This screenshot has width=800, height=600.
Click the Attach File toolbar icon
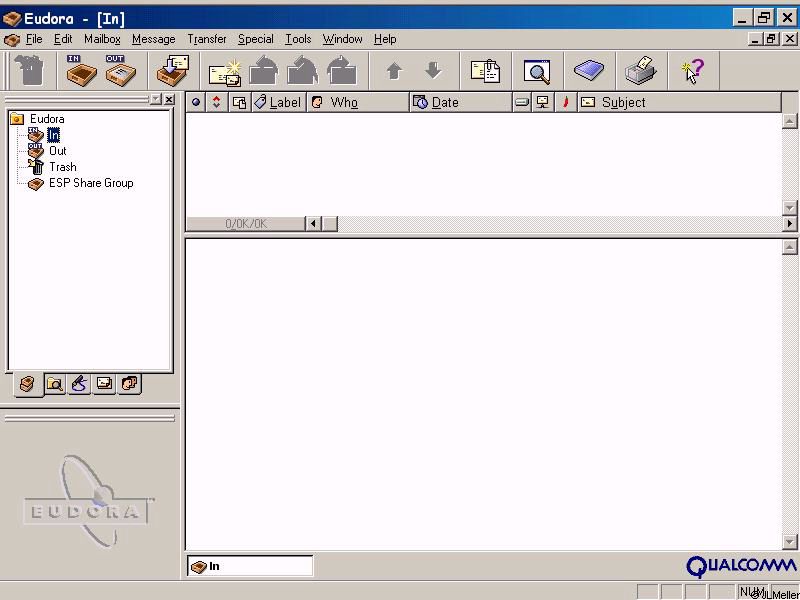click(x=485, y=70)
